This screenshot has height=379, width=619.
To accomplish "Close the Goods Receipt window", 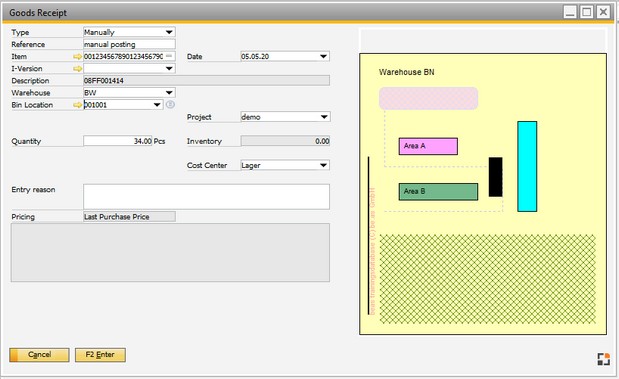I will [x=603, y=12].
